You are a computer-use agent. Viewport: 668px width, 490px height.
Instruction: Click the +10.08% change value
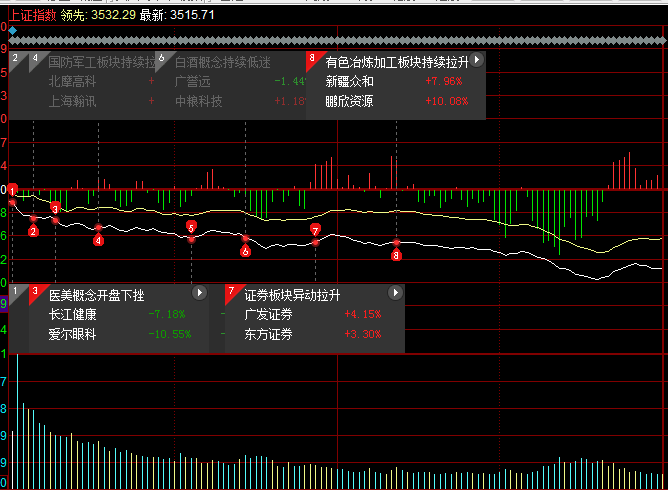click(x=446, y=101)
